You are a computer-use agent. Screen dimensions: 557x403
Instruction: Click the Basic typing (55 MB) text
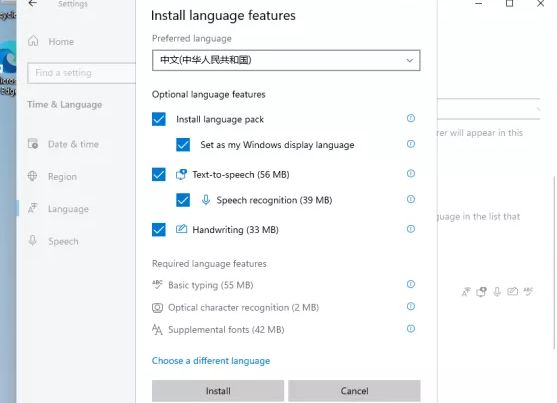[211, 285]
